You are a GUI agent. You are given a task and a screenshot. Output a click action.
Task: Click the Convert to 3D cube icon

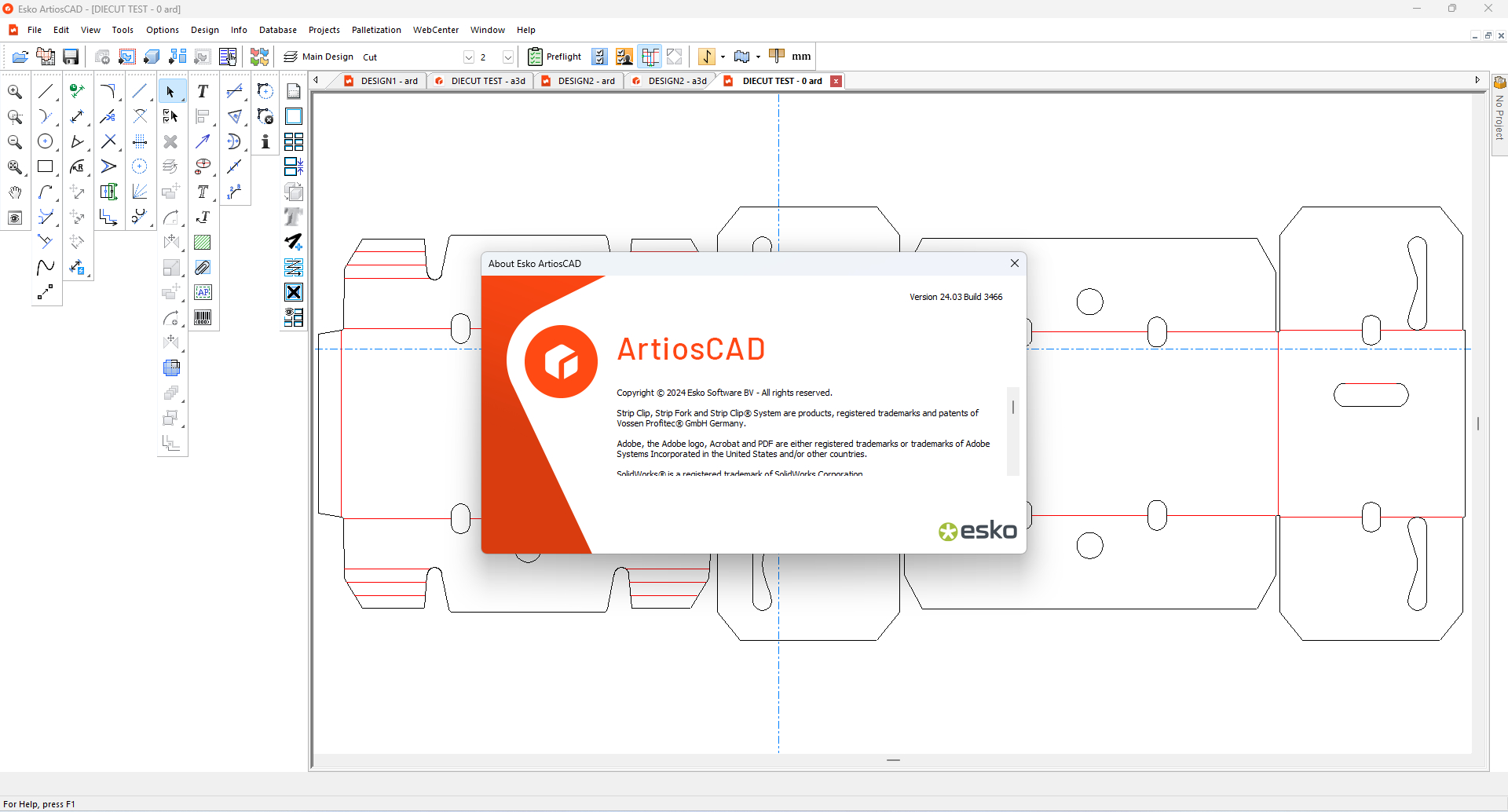(x=152, y=57)
